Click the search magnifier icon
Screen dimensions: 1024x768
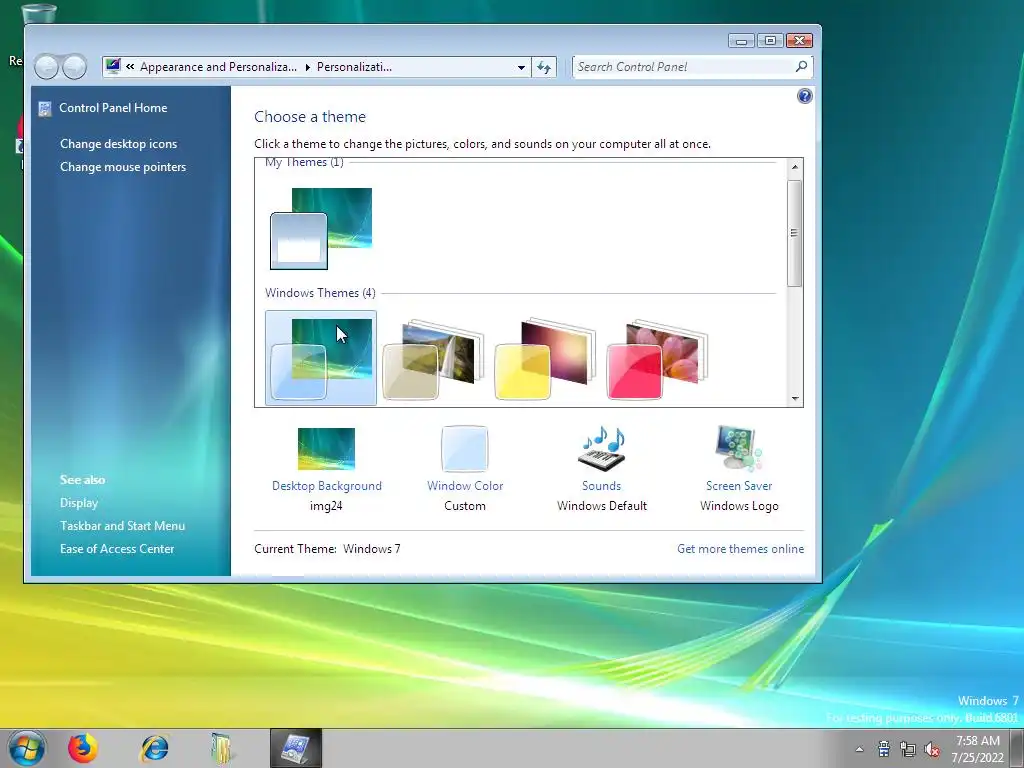(x=801, y=67)
